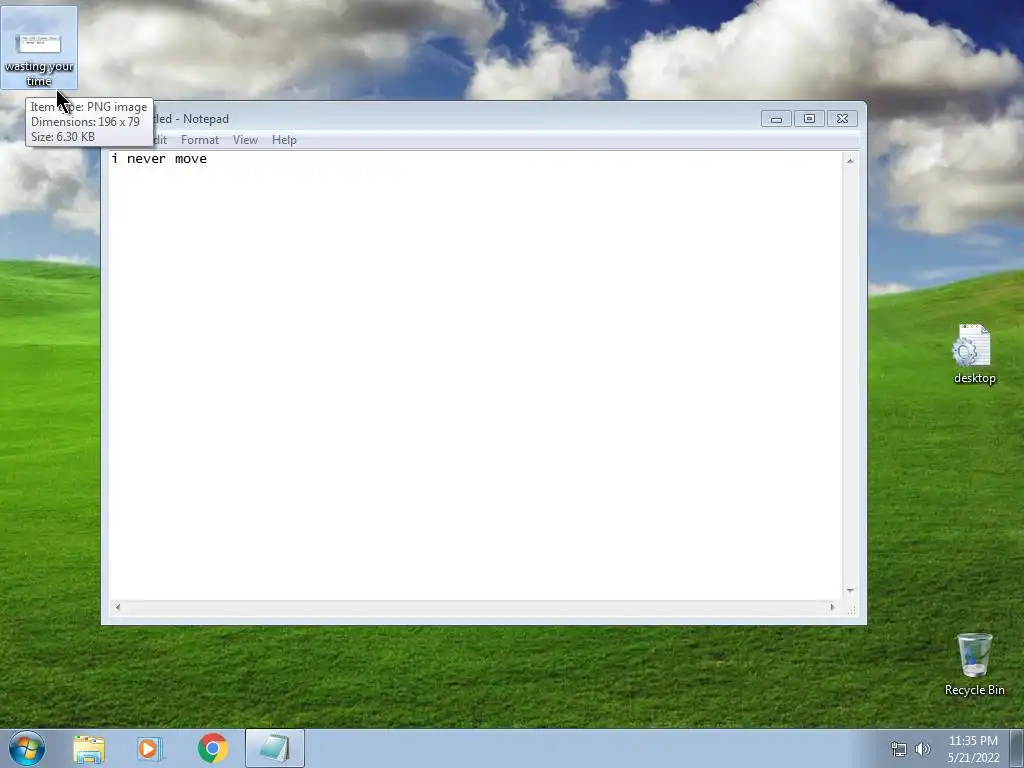This screenshot has width=1024, height=768.
Task: Select the desktop settings file icon
Action: [974, 354]
